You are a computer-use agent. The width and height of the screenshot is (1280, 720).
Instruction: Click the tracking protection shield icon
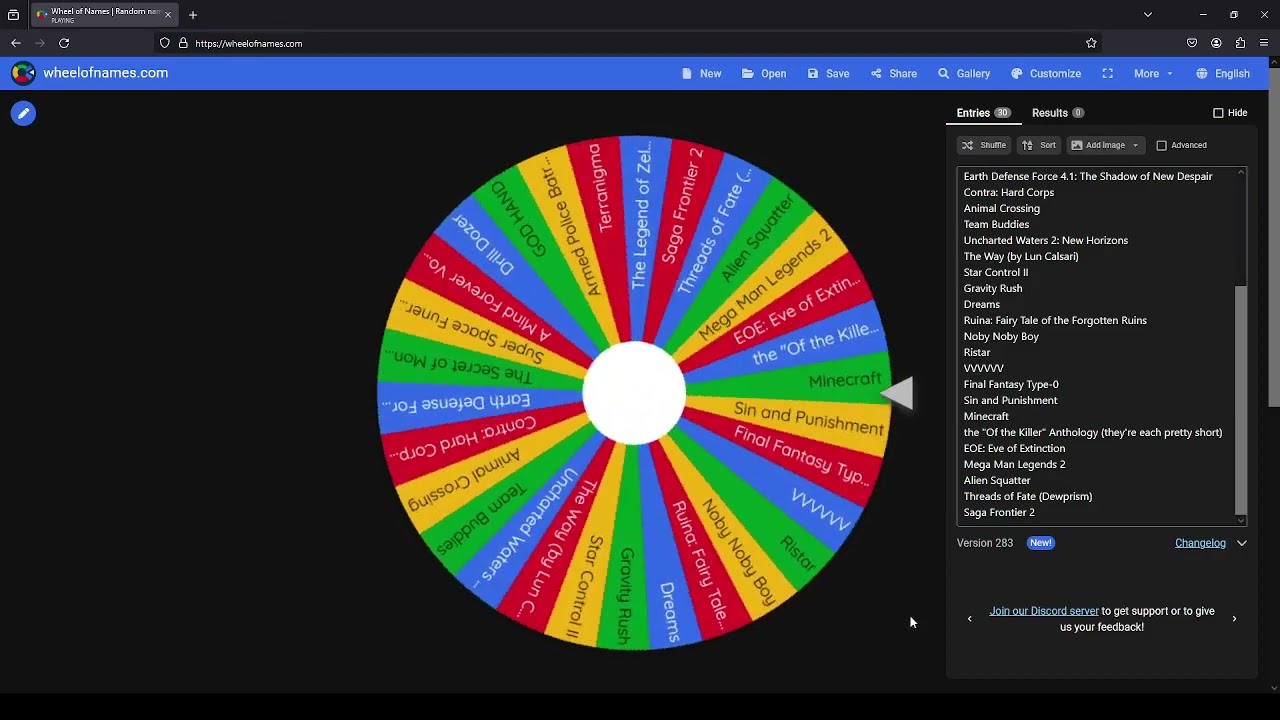pos(165,43)
